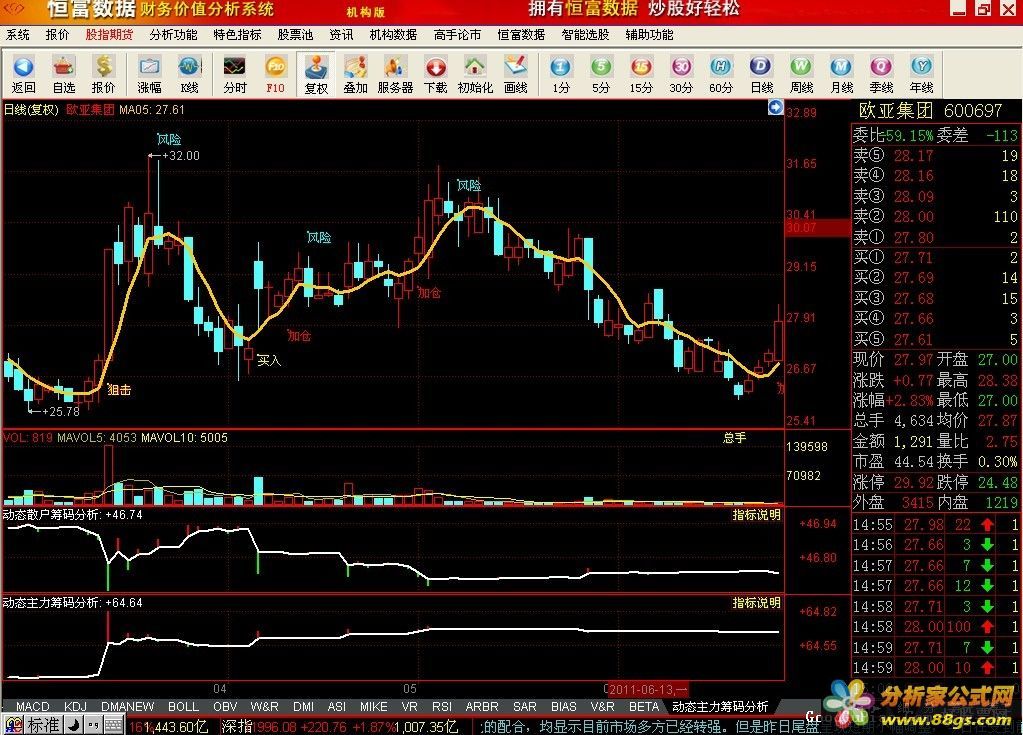The height and width of the screenshot is (735, 1023).
Task: Select the OBV indicator tab
Action: (x=225, y=706)
